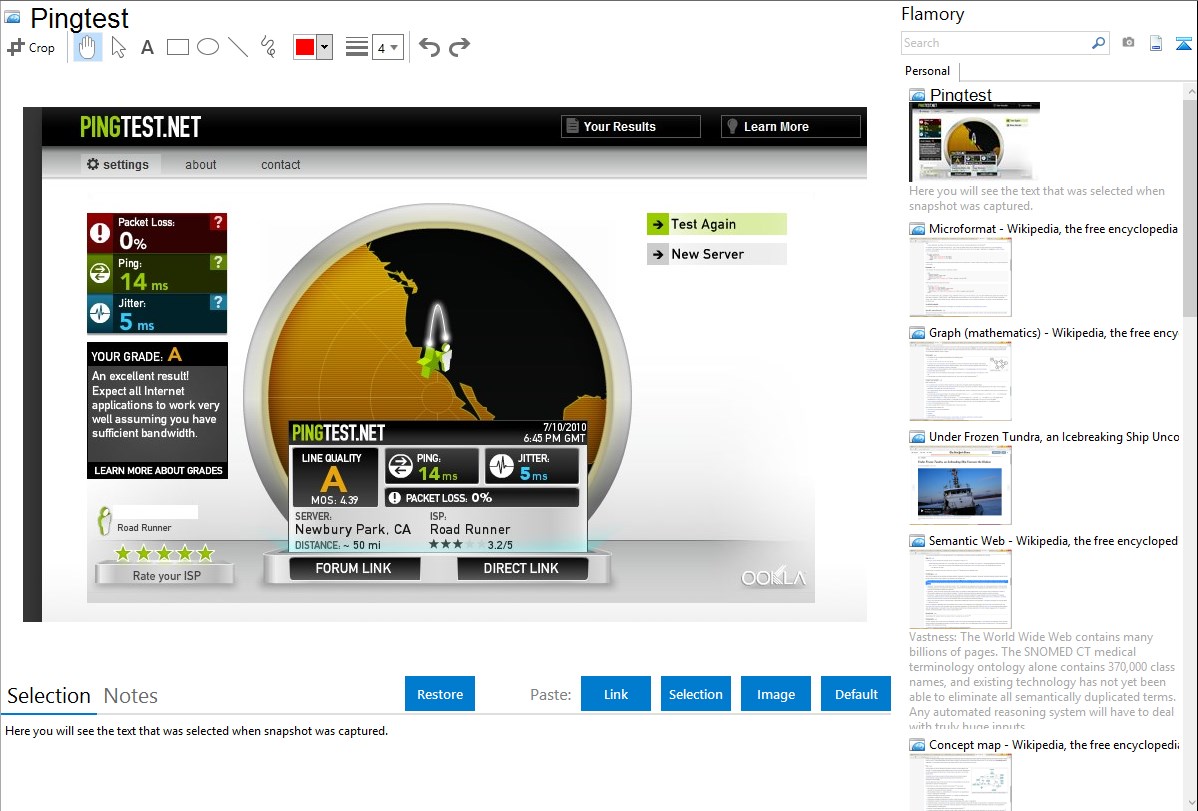Select the ellipse shape tool
This screenshot has width=1198, height=811.
point(208,47)
